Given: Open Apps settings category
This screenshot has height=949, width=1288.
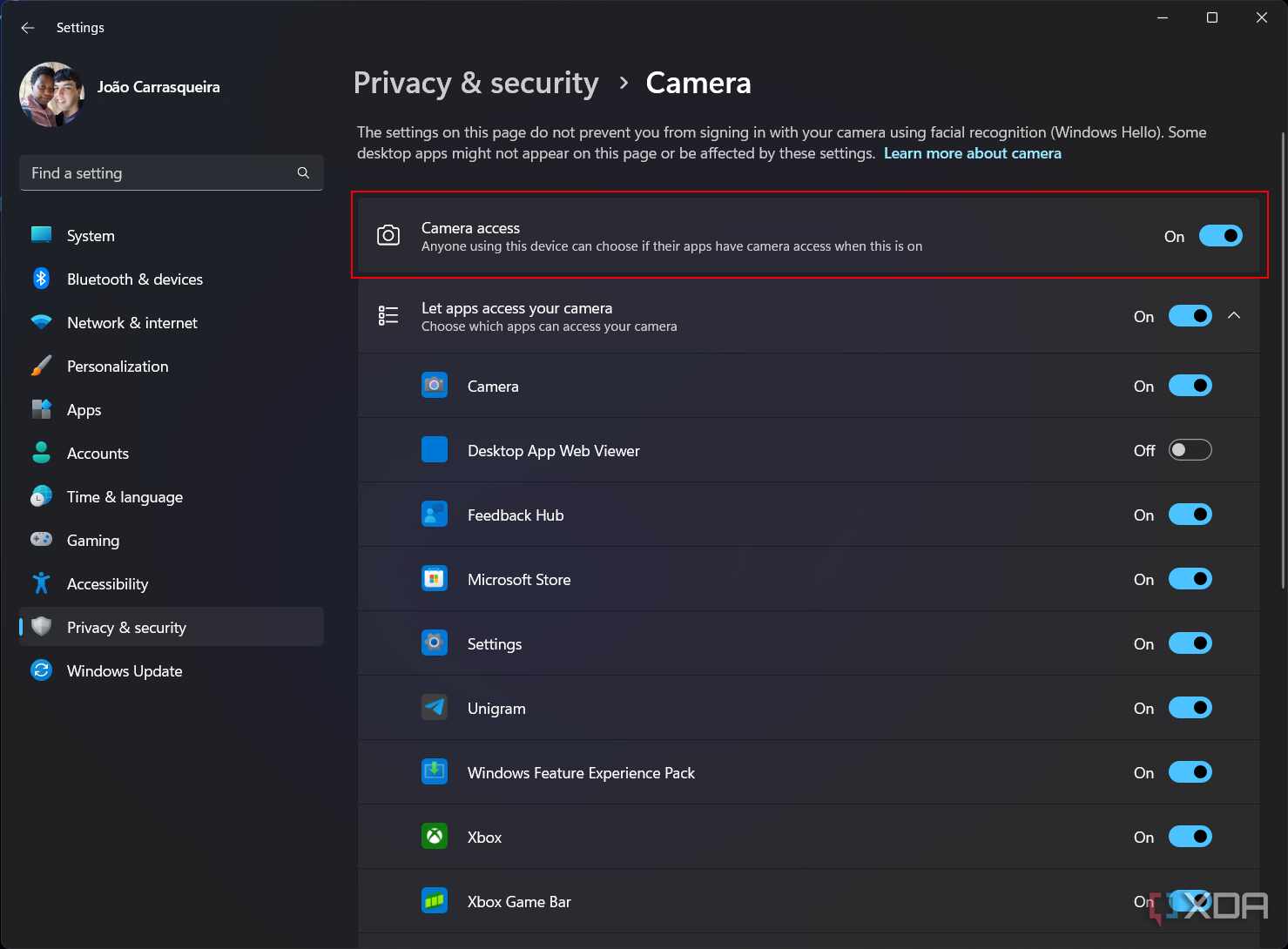Looking at the screenshot, I should 172,409.
